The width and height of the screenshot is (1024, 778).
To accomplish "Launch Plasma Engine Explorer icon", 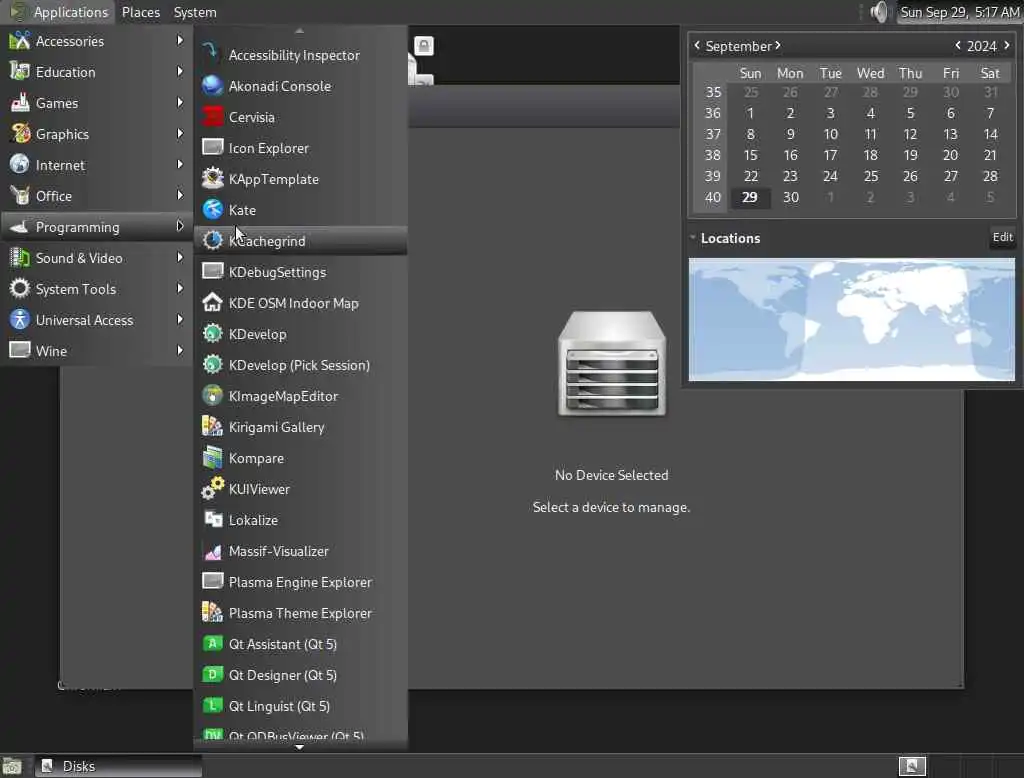I will [x=212, y=581].
